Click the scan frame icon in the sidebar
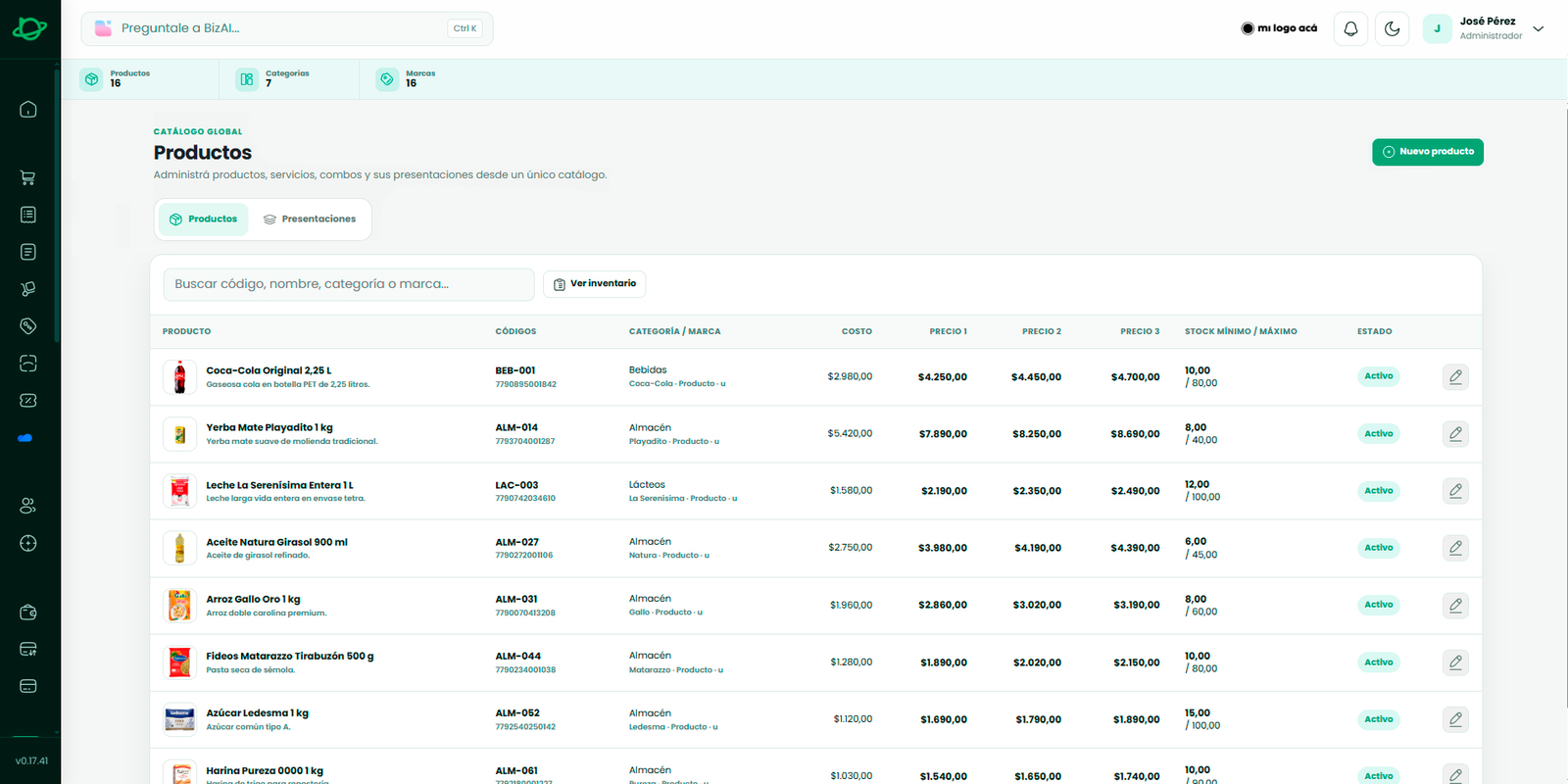The height and width of the screenshot is (784, 1568). click(28, 364)
